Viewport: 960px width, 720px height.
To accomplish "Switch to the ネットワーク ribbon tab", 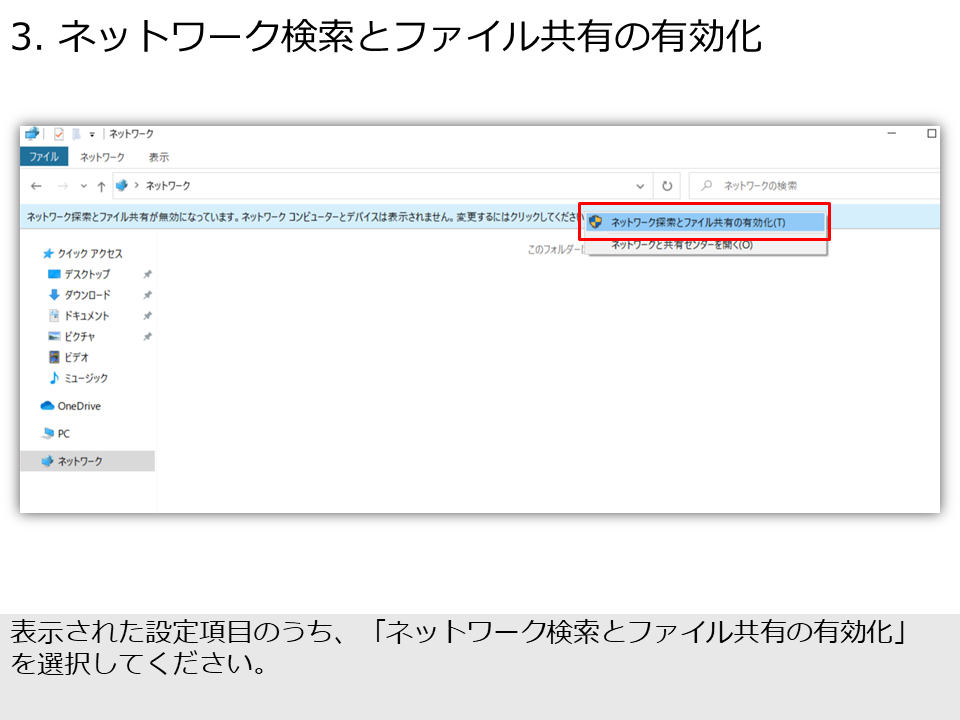I will [102, 157].
